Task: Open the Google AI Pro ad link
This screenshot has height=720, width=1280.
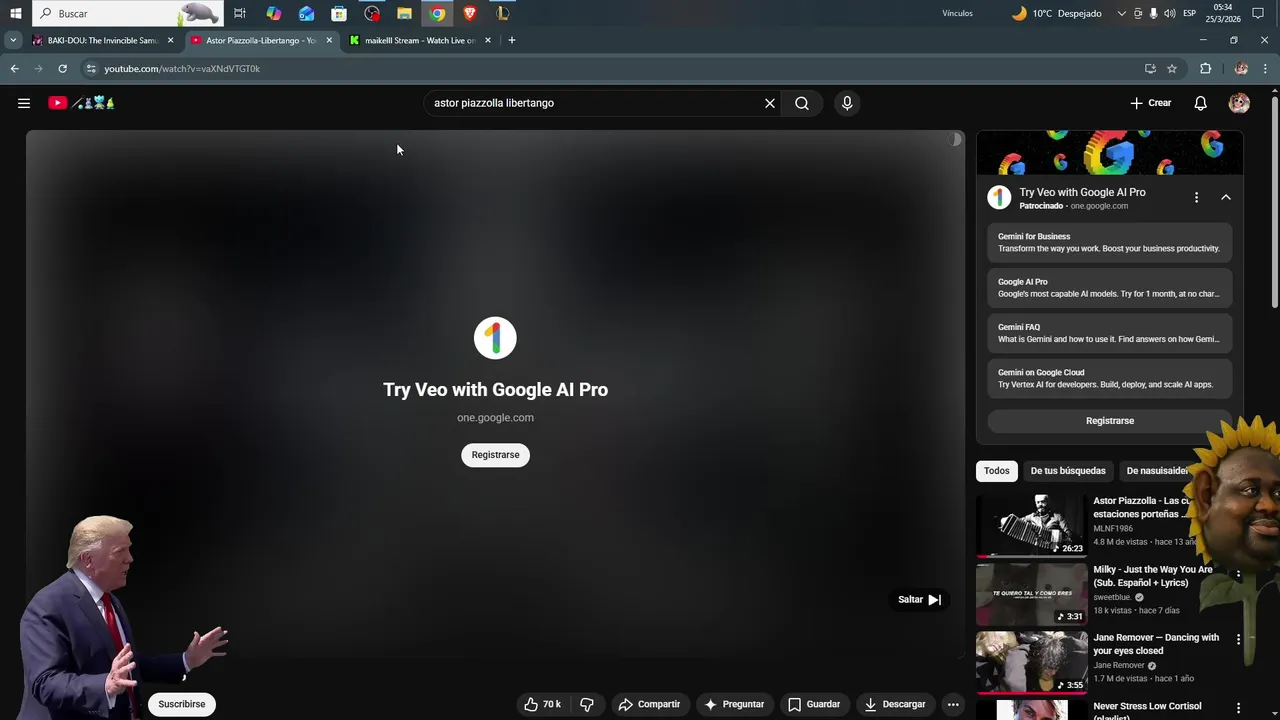Action: tap(1110, 288)
